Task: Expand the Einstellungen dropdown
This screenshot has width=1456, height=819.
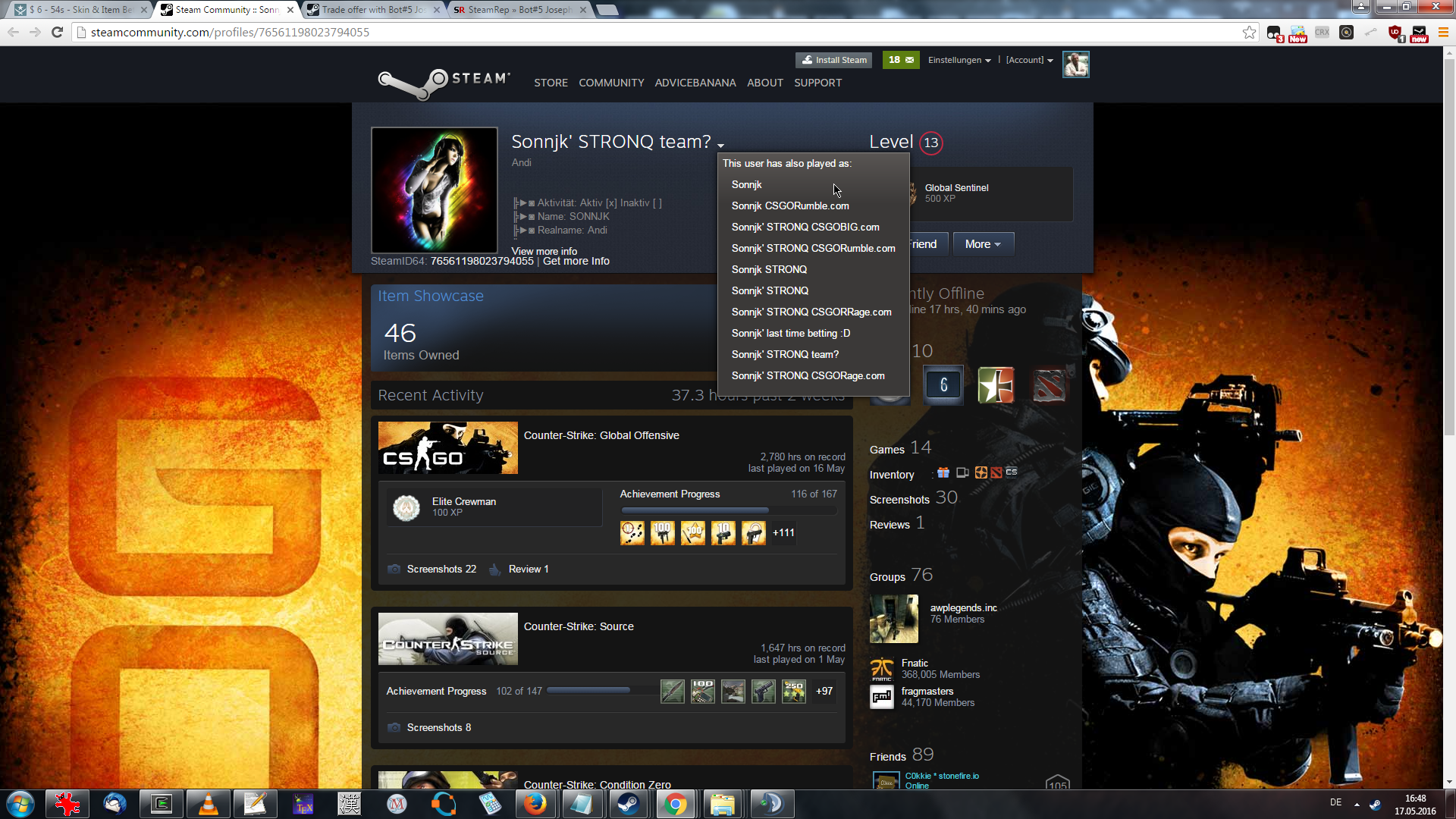Action: [x=959, y=60]
